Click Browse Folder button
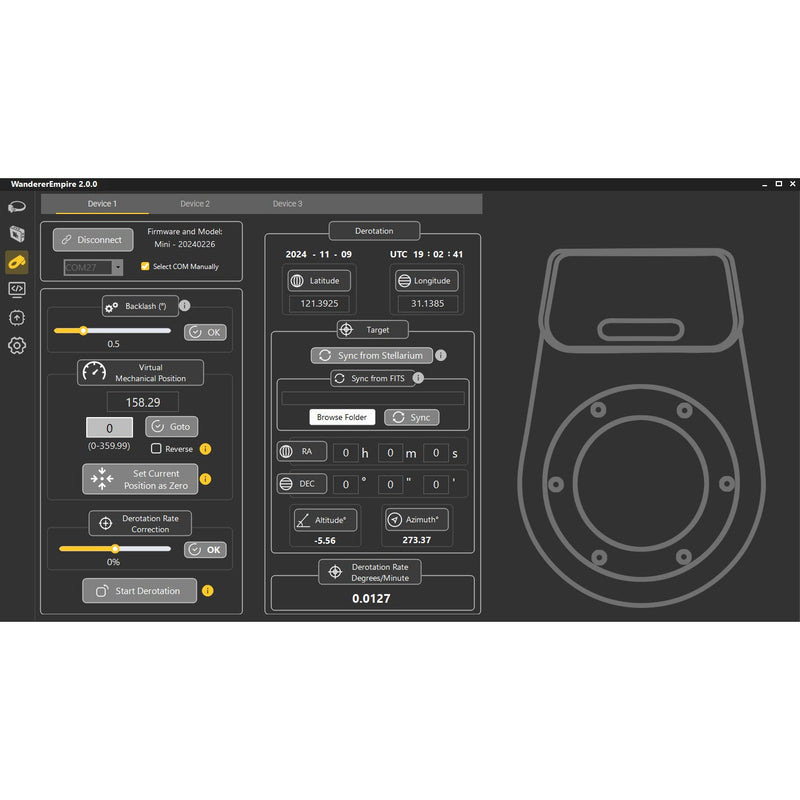 342,417
